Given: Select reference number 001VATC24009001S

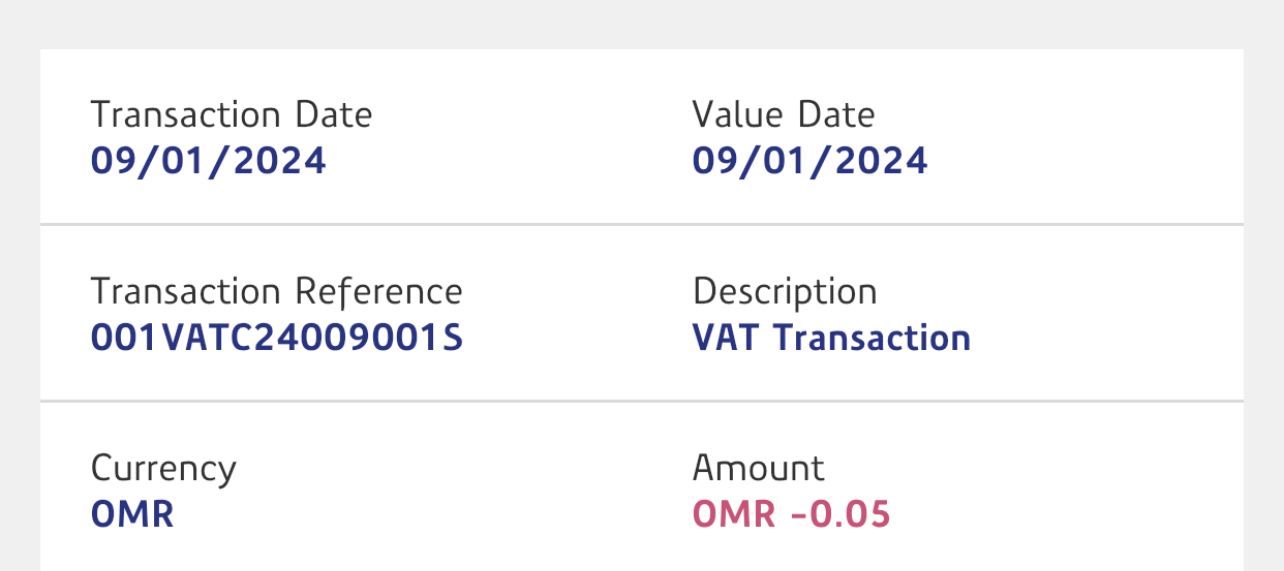Looking at the screenshot, I should pos(276,338).
